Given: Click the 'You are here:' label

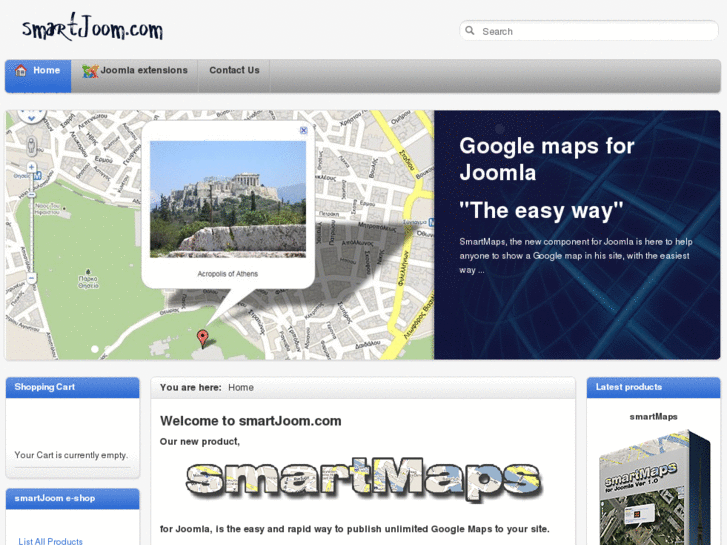Looking at the screenshot, I should point(191,387).
